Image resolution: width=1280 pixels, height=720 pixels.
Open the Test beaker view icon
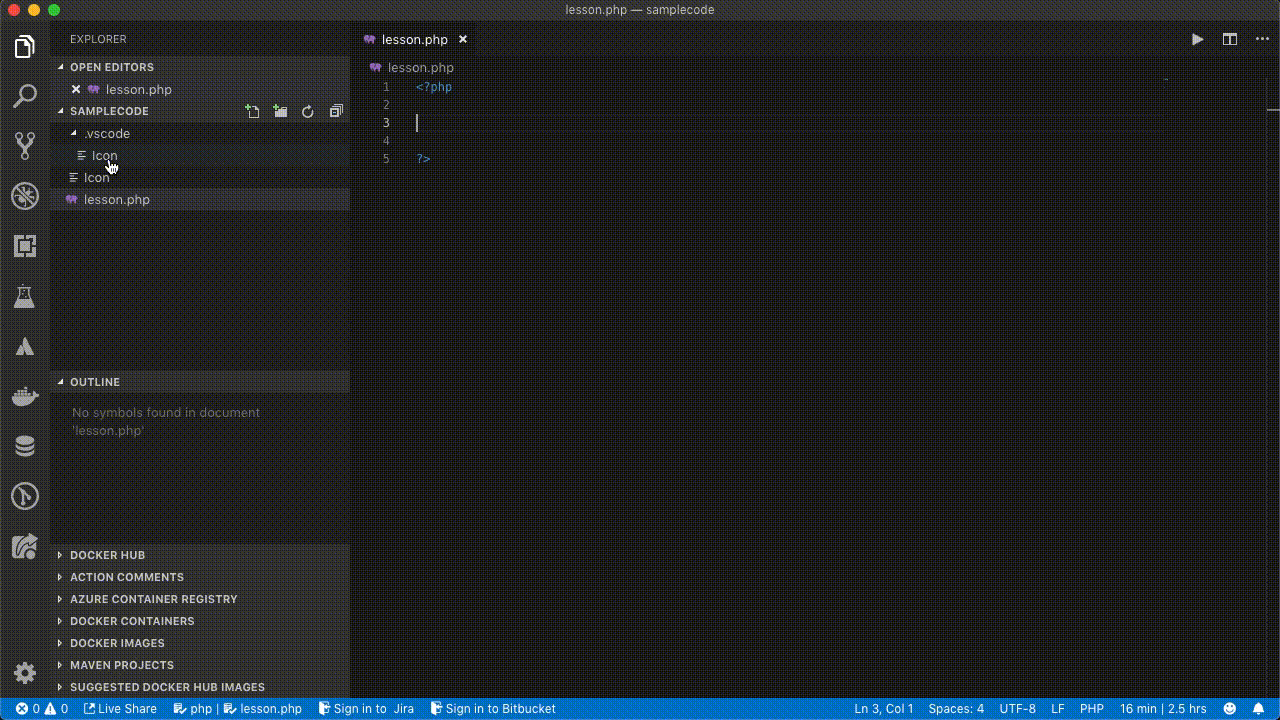[x=25, y=296]
